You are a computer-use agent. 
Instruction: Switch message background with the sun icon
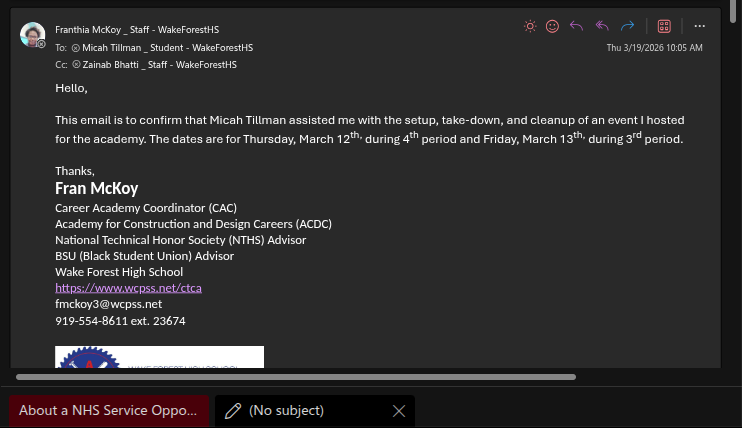[530, 26]
